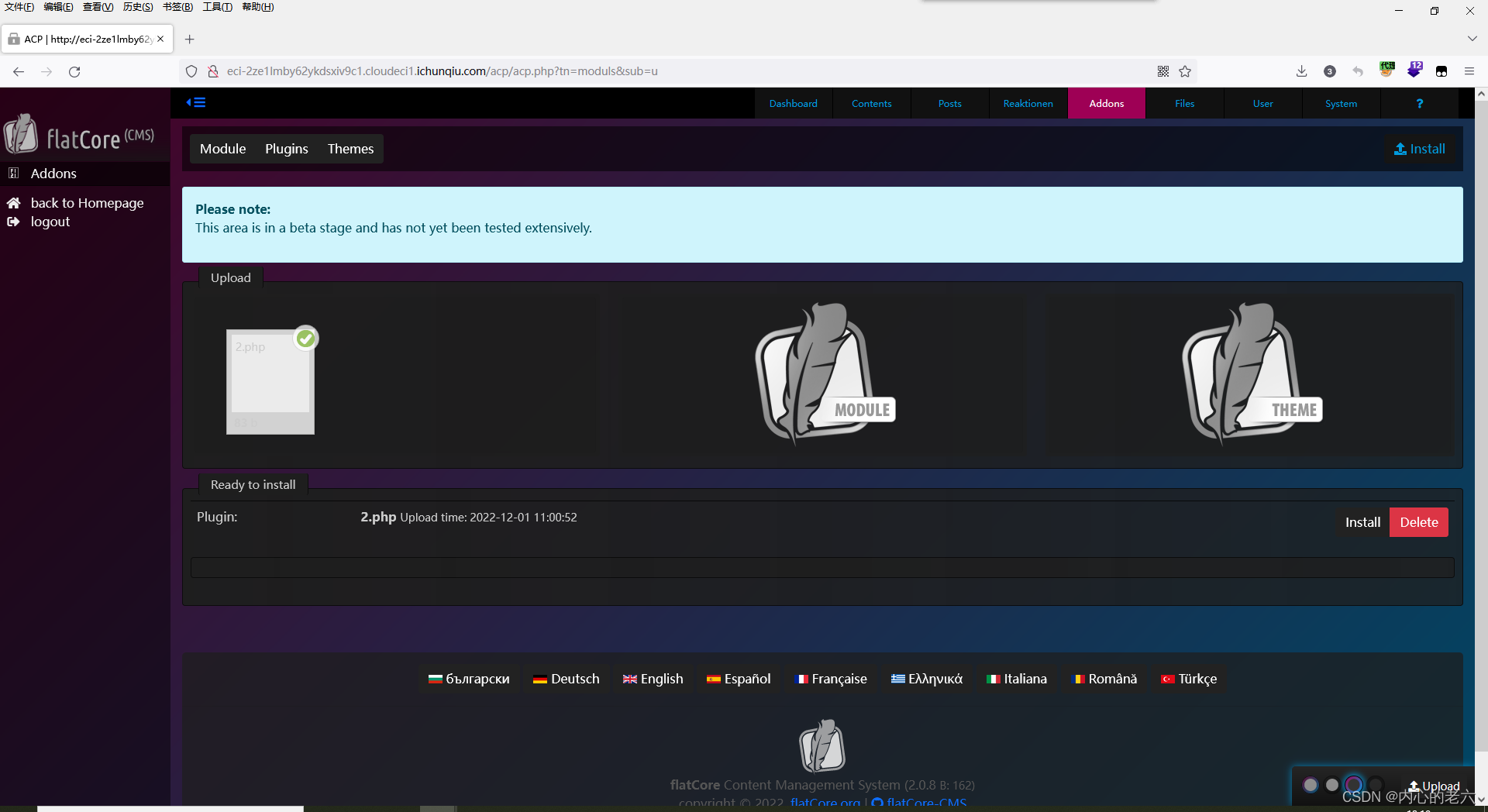Open the 历史(S) browser menu
Viewport: 1488px width, 812px height.
pos(138,7)
